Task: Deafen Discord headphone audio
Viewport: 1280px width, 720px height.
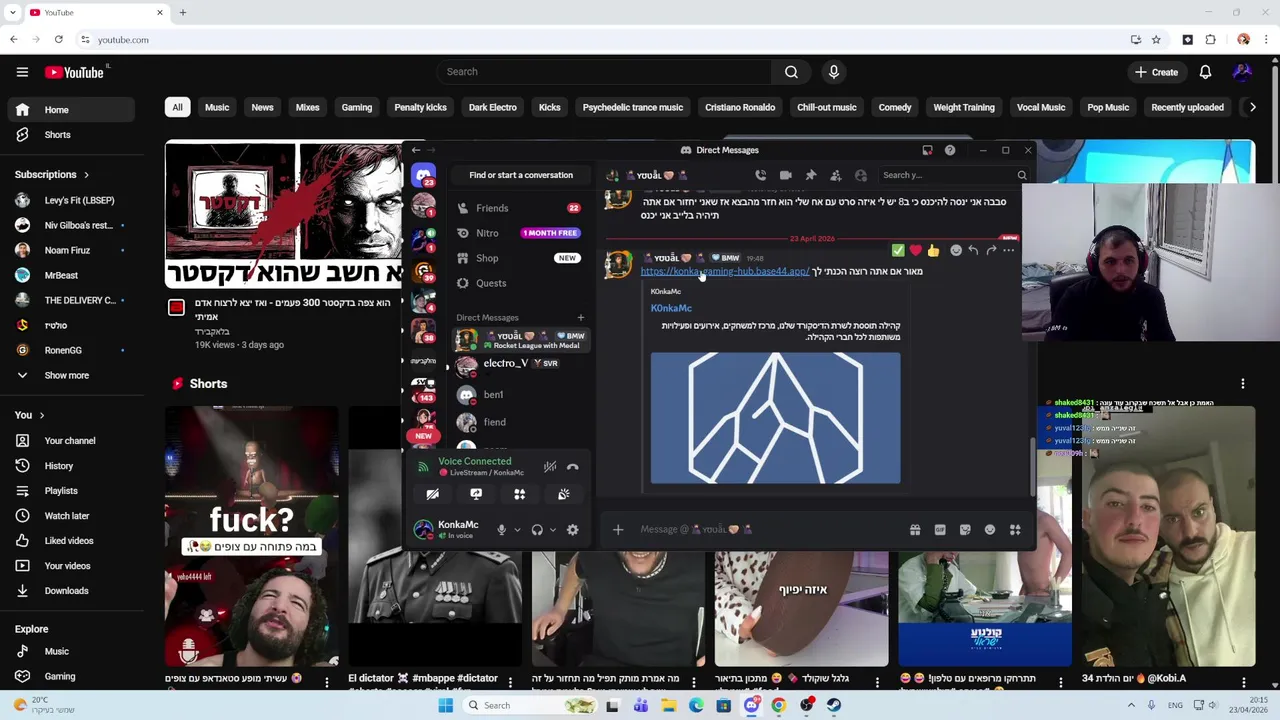Action: [x=537, y=530]
